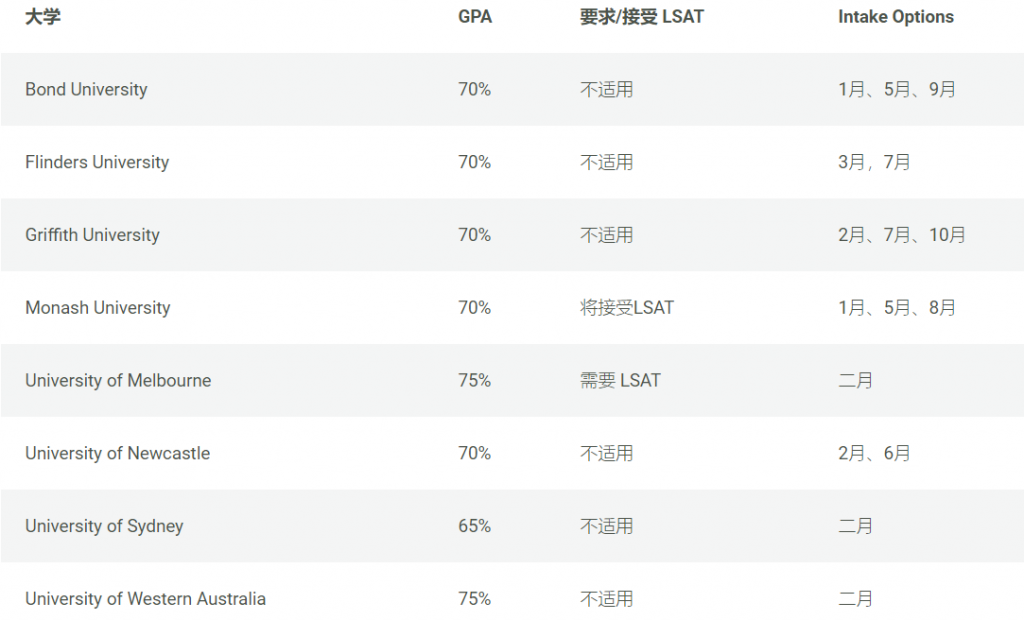Image resolution: width=1024 pixels, height=620 pixels.
Task: Select Bond intake 1月、5月、9月 cell
Action: click(897, 90)
